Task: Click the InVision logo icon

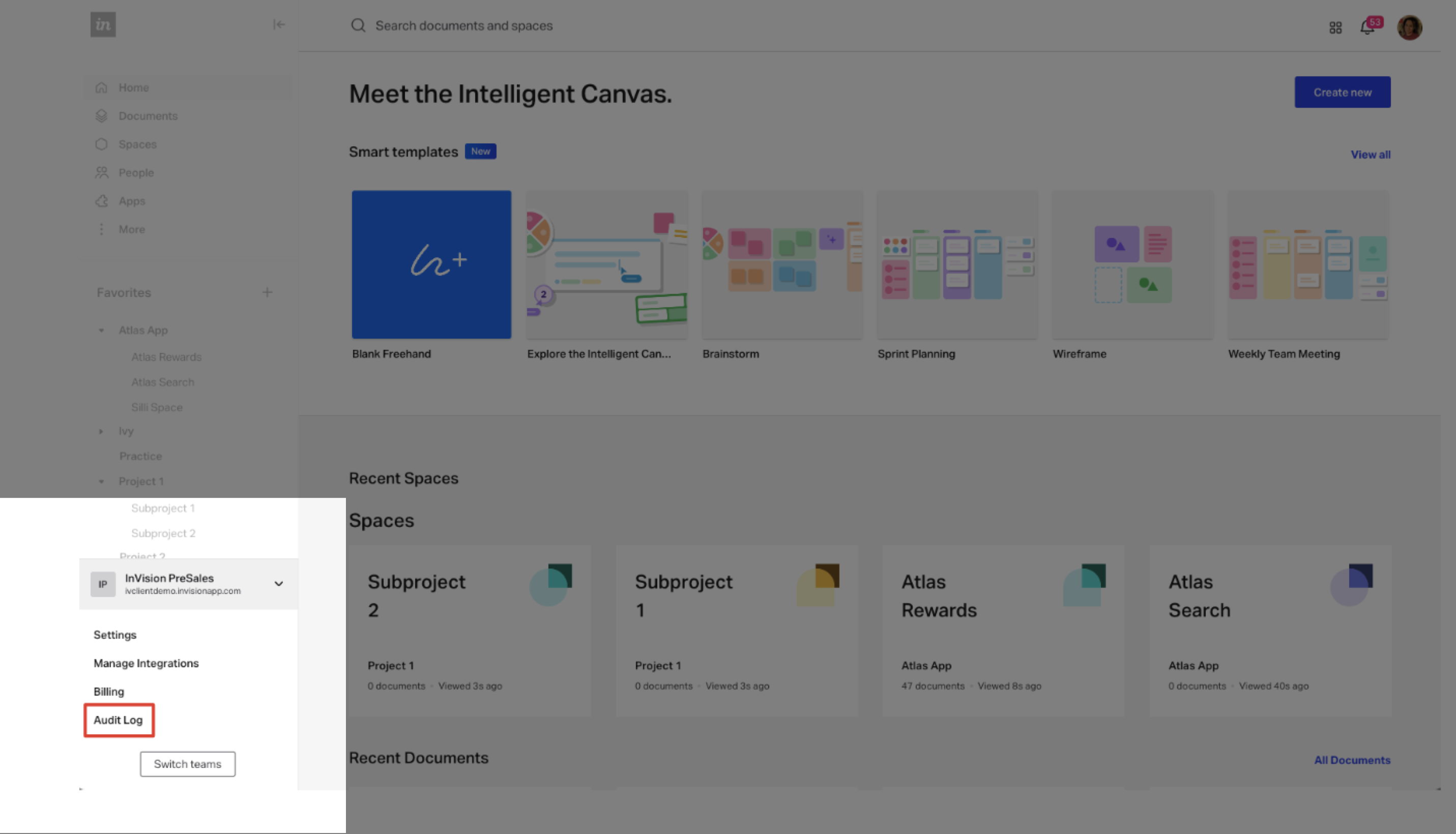Action: (x=103, y=24)
